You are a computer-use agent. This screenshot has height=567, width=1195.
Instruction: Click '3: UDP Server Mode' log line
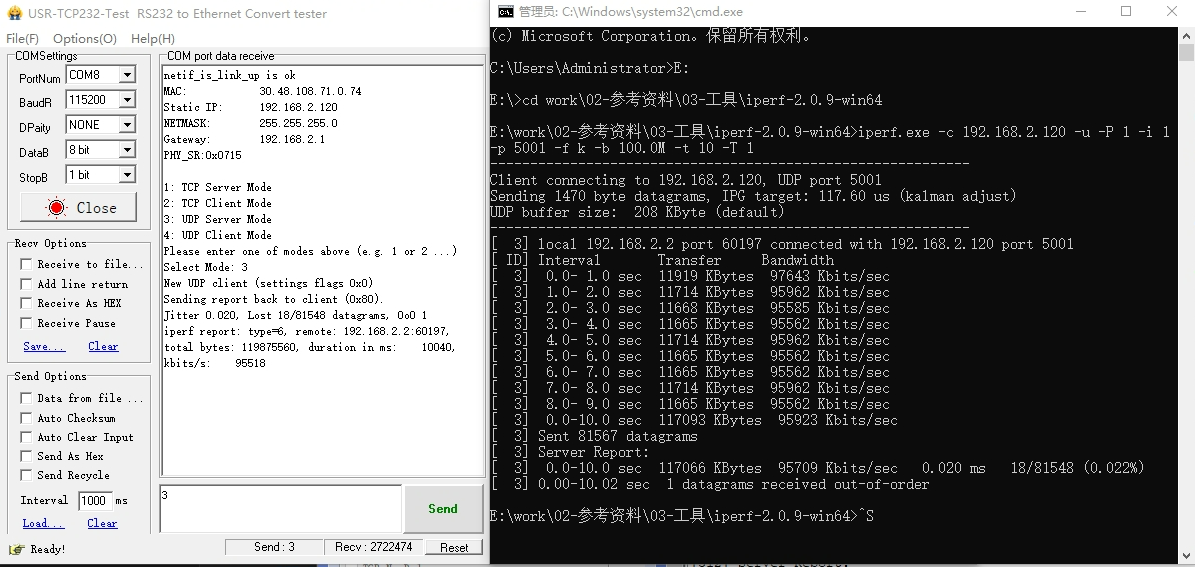pos(217,219)
